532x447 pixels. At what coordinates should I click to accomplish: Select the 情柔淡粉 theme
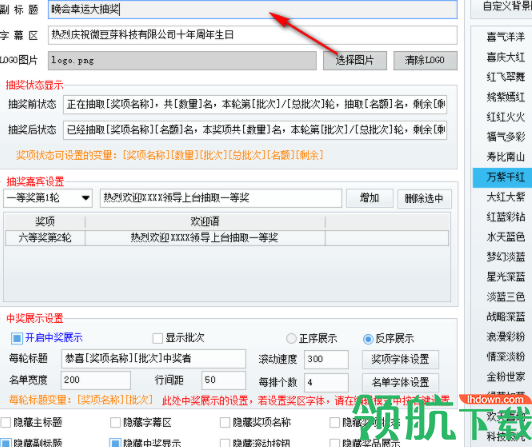tap(506, 356)
